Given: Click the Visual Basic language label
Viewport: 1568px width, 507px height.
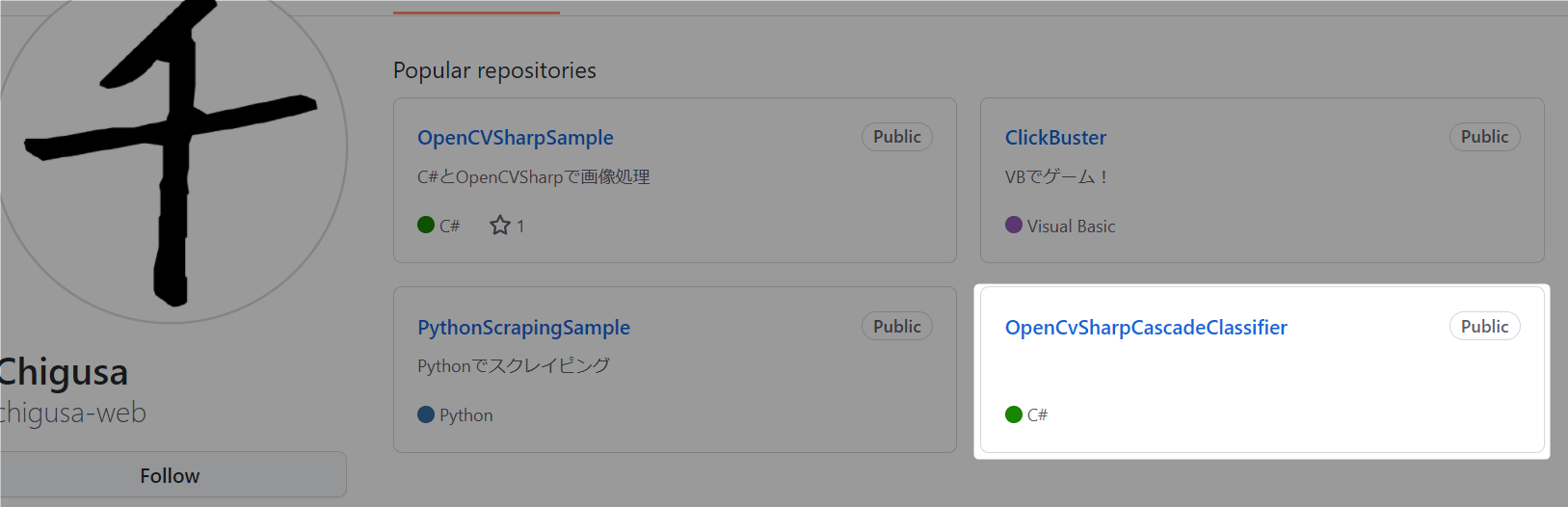Looking at the screenshot, I should tap(1071, 227).
